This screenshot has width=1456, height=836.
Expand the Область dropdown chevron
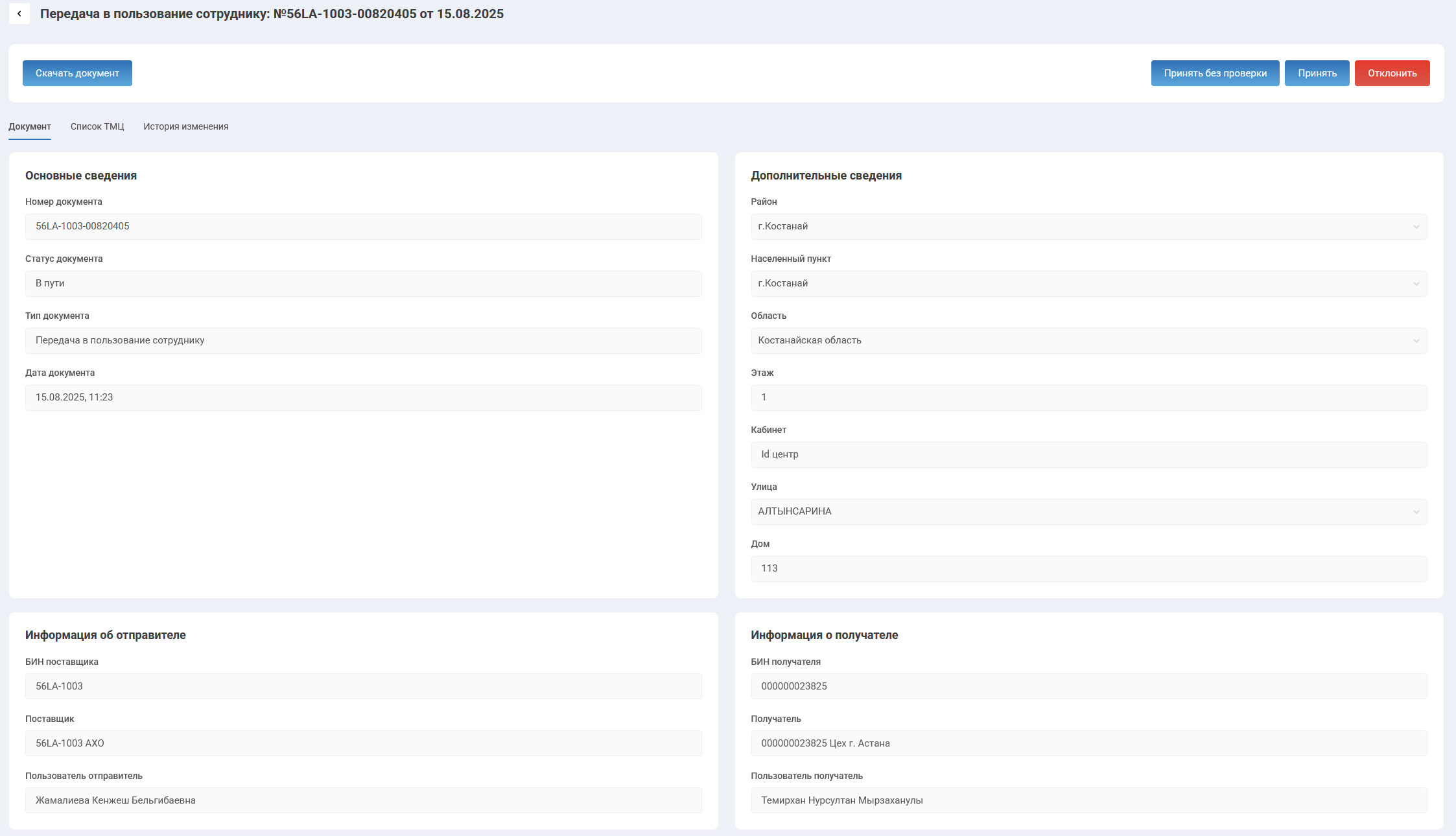(x=1416, y=341)
